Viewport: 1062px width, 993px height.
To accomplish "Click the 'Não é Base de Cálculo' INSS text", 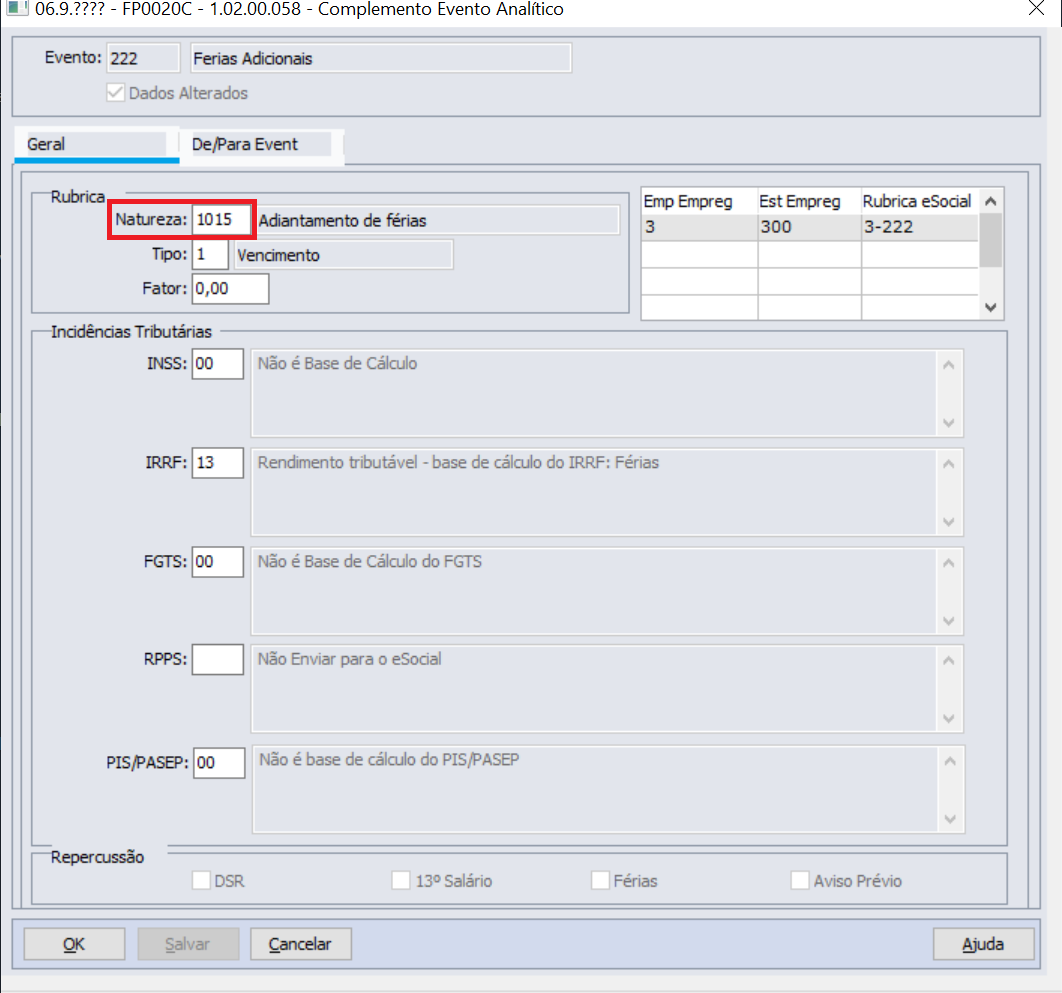I will point(337,364).
